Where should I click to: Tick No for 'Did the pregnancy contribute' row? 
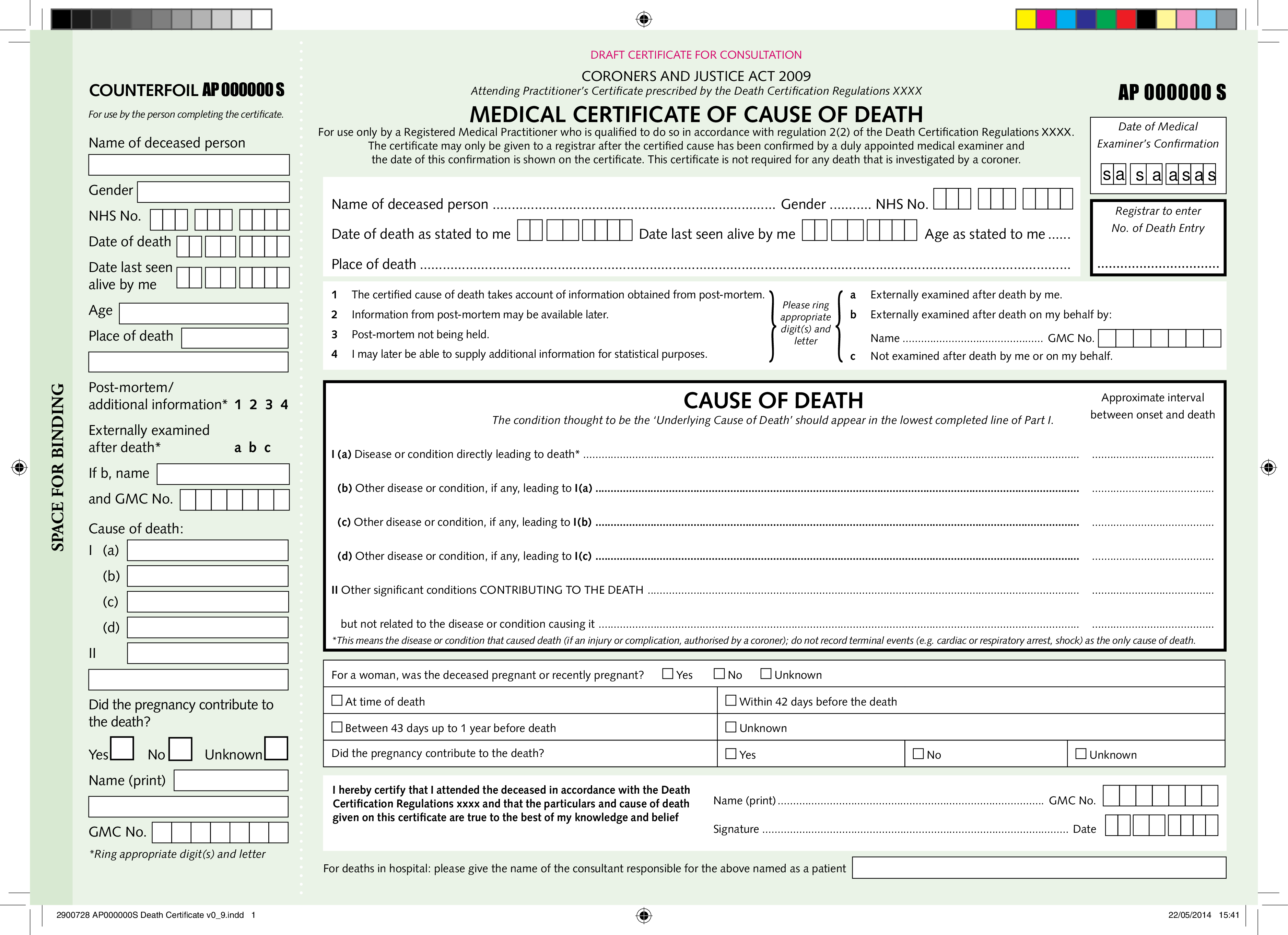tap(918, 754)
